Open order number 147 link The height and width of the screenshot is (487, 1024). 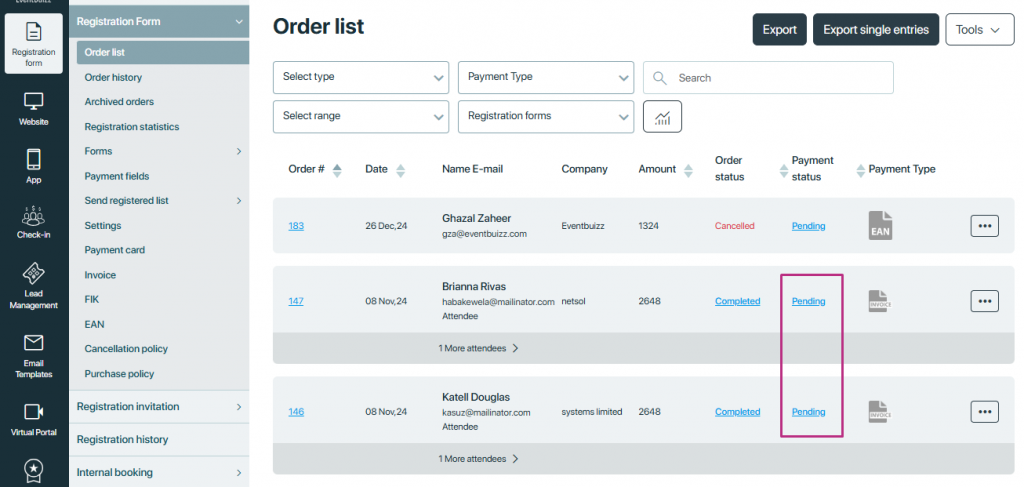point(296,301)
